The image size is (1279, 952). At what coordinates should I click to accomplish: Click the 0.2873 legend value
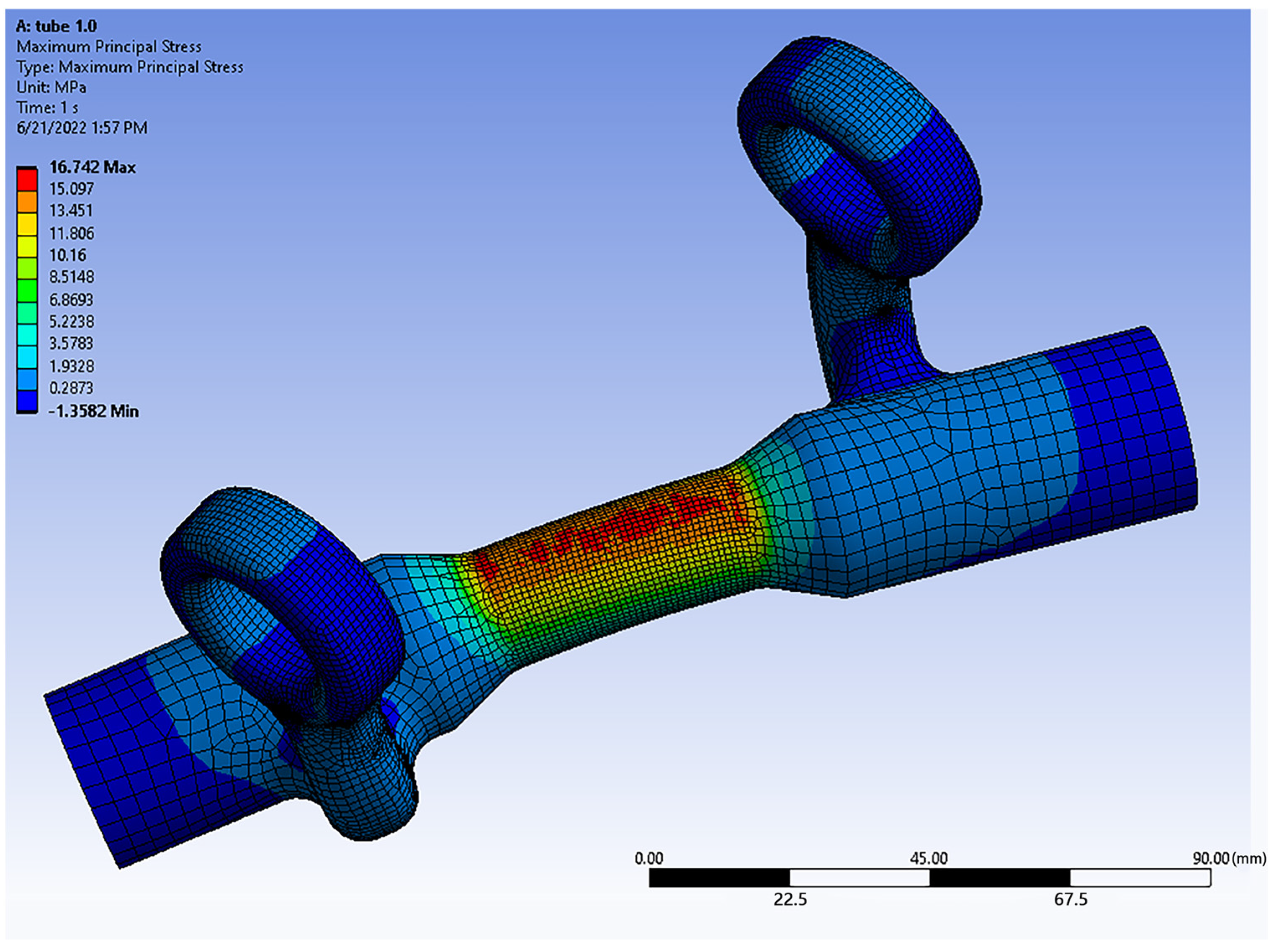click(x=71, y=388)
